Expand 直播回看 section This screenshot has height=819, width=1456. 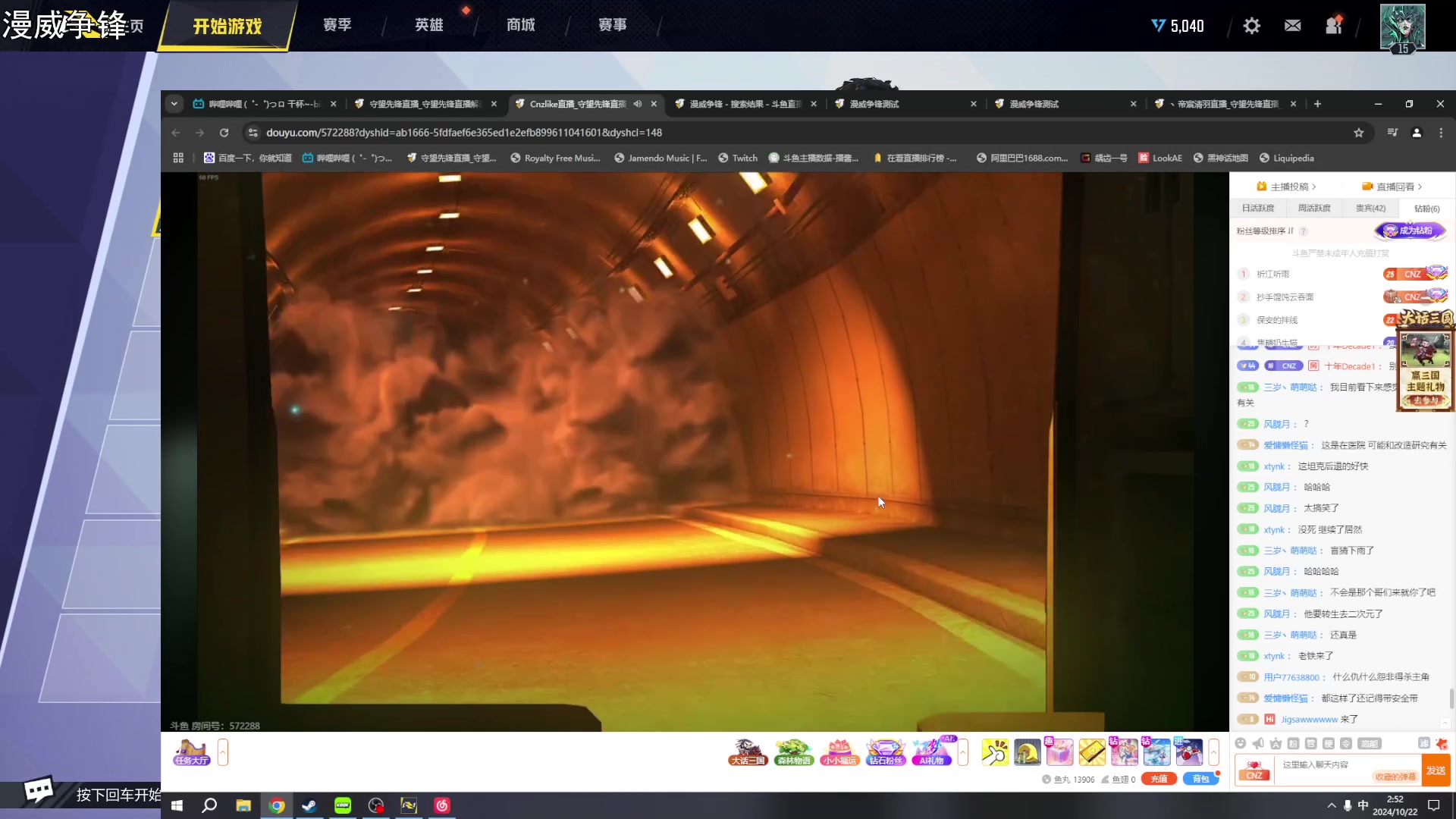click(x=1392, y=187)
